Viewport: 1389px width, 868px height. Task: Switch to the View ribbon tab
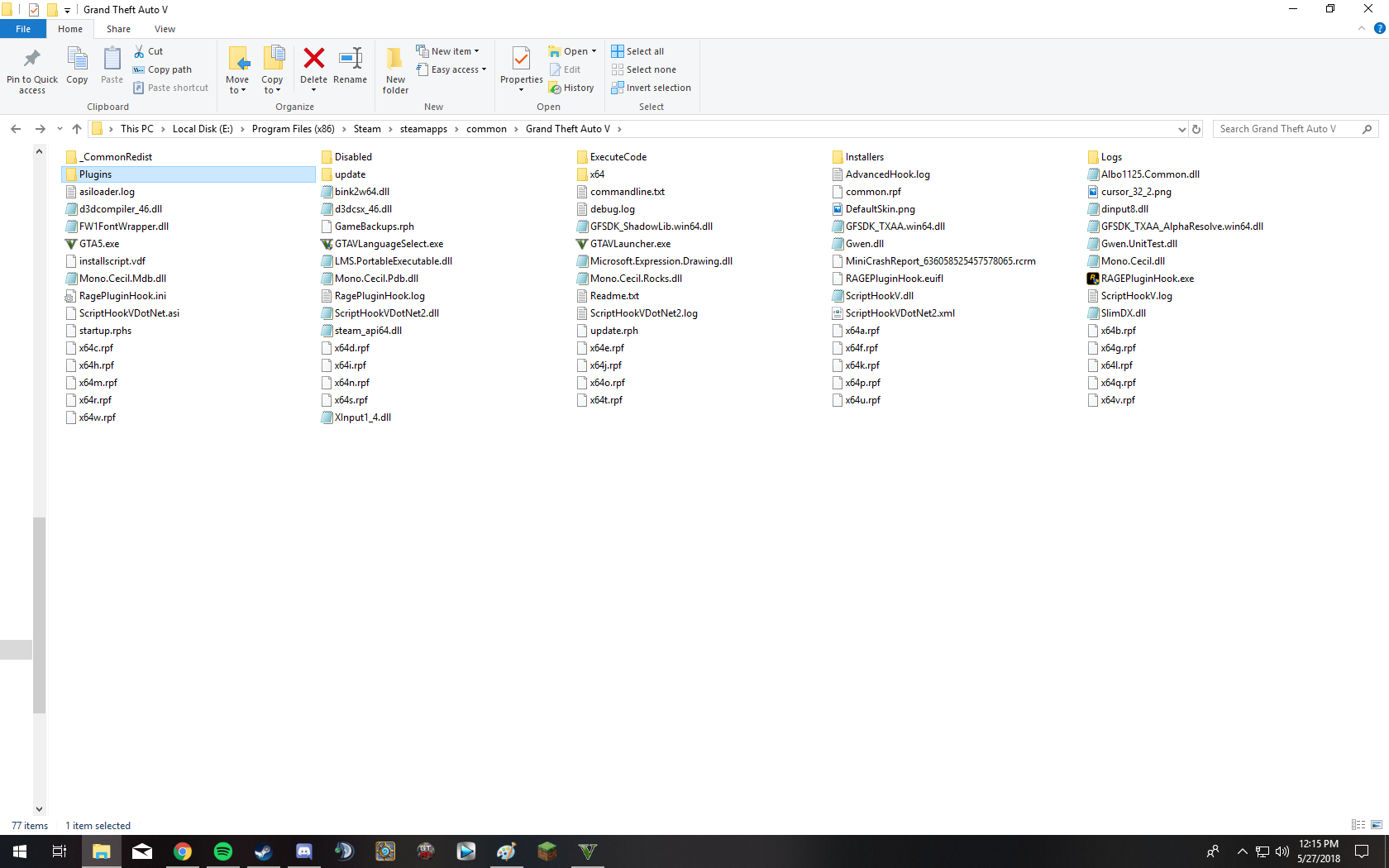click(x=165, y=29)
